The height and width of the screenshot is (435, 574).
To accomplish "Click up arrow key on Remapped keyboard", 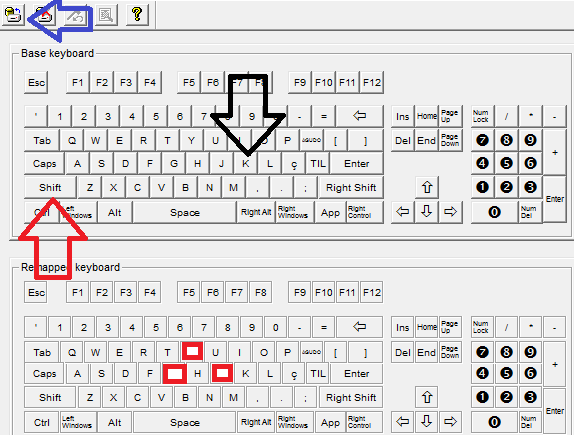I will tap(427, 397).
